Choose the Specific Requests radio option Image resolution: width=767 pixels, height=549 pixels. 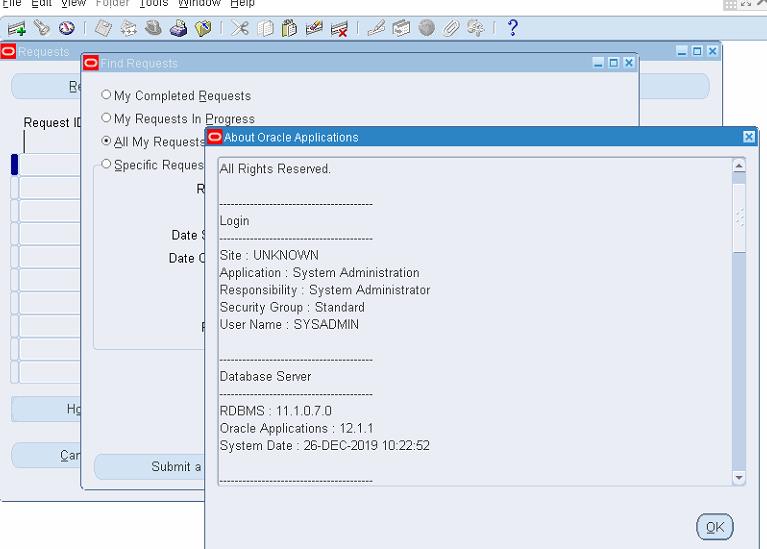[106, 164]
